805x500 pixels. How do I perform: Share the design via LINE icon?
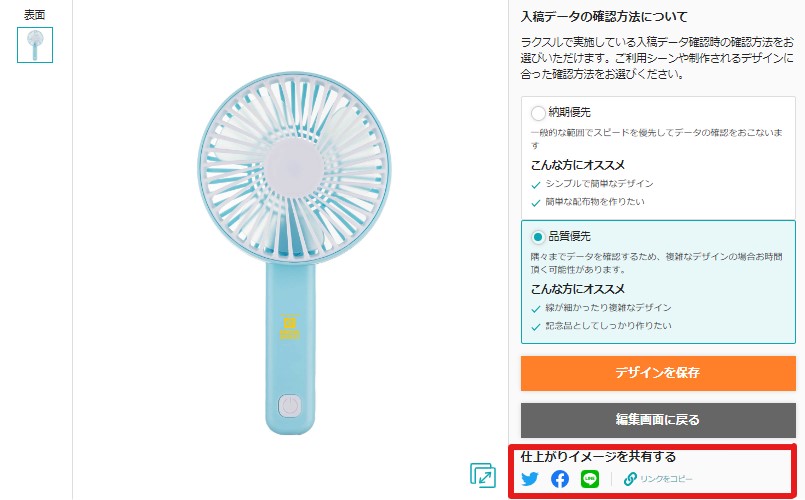coord(590,479)
